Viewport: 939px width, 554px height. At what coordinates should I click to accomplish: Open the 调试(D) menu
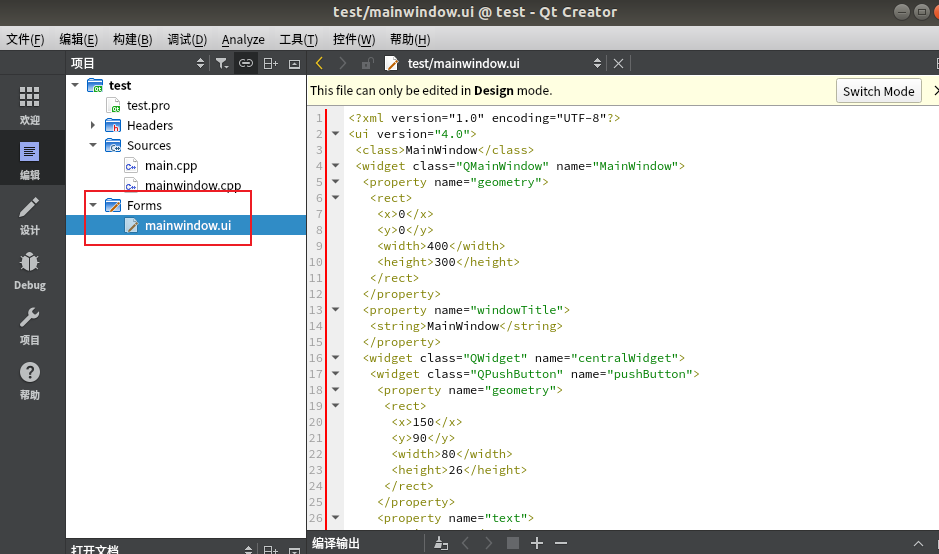(x=187, y=40)
